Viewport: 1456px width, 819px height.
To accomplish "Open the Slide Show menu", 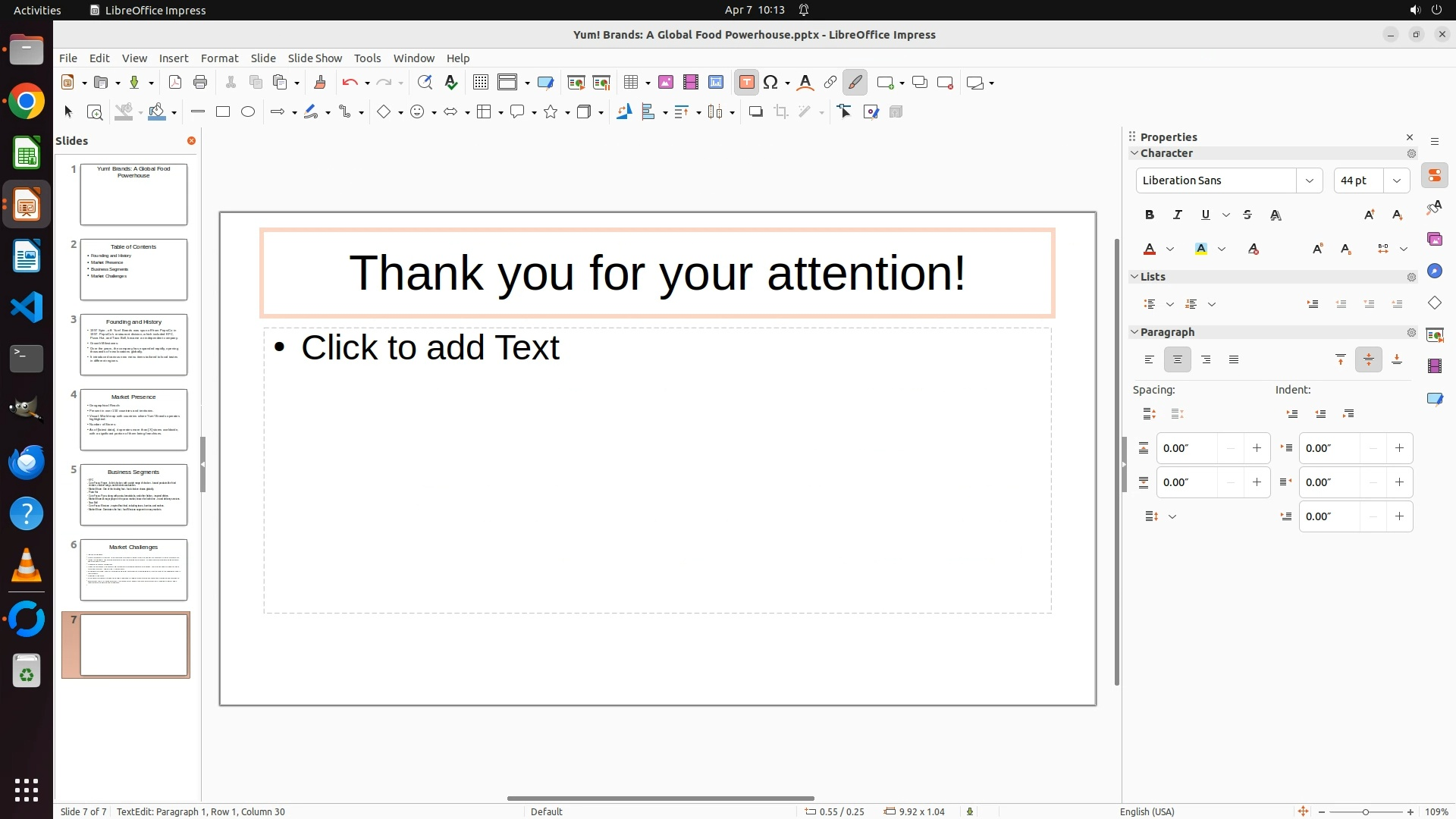I will click(315, 58).
